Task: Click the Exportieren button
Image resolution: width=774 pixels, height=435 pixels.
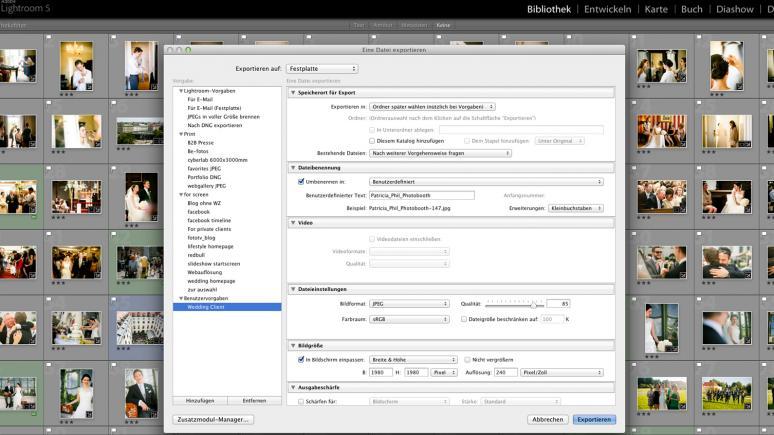Action: tap(594, 420)
